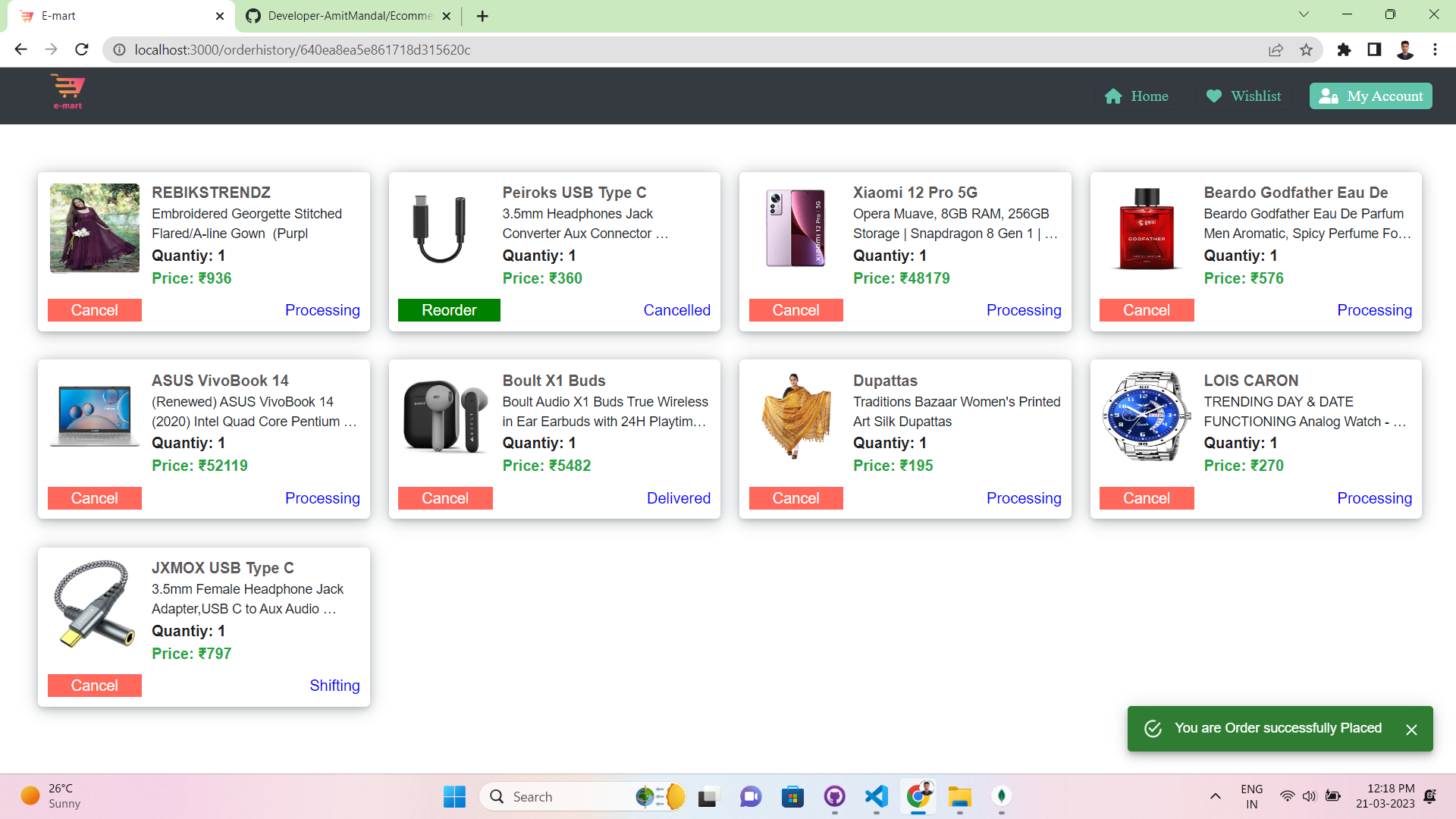Open My Account with the user icon
This screenshot has height=819, width=1456.
pos(1329,96)
